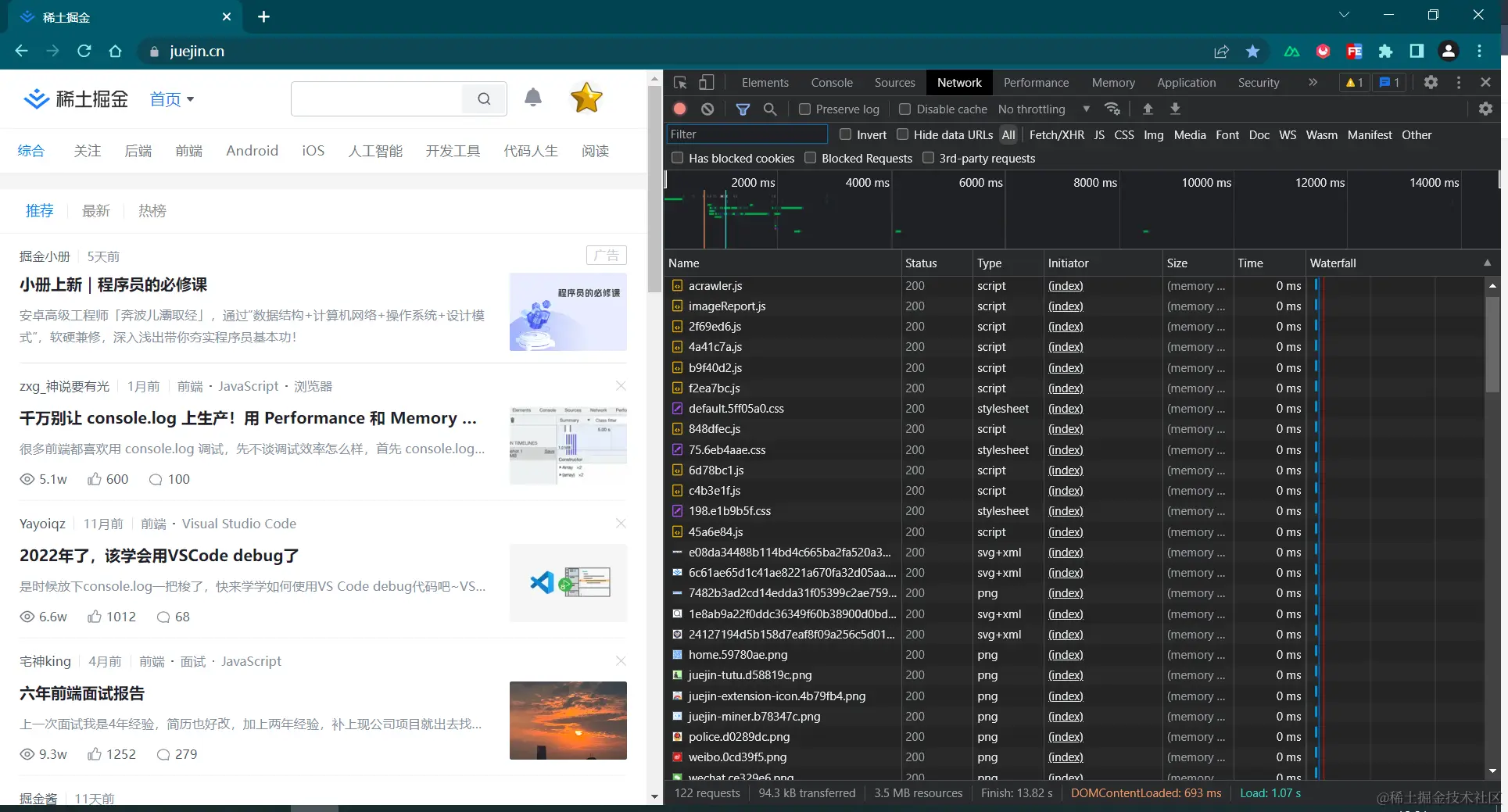Import a HAR file with upload arrow
The image size is (1508, 812).
click(x=1148, y=109)
